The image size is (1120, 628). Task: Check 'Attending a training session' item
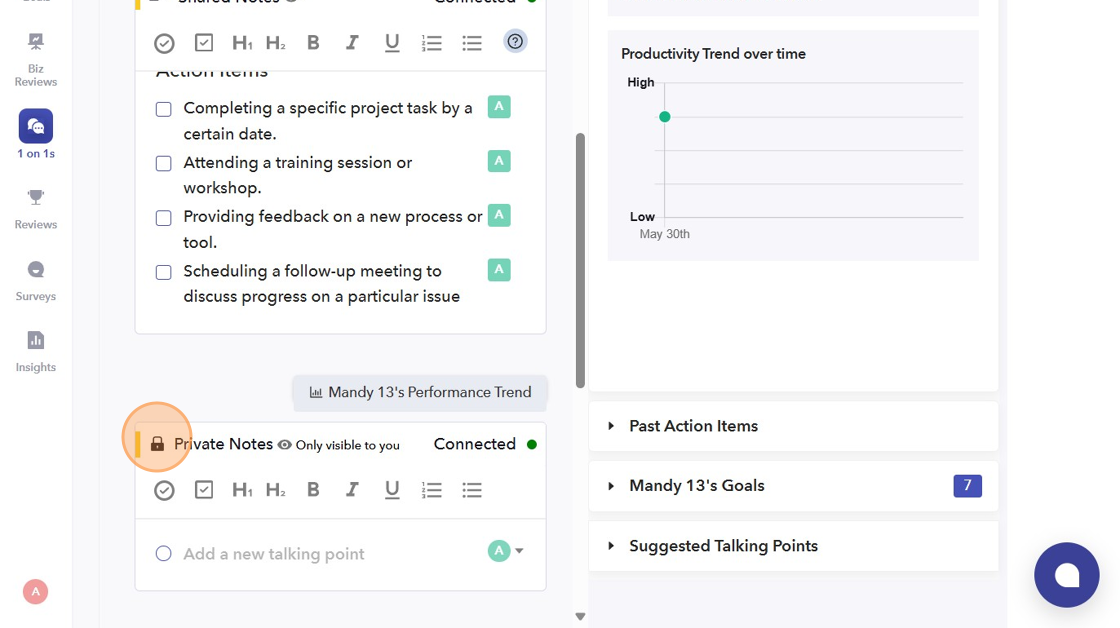[164, 163]
